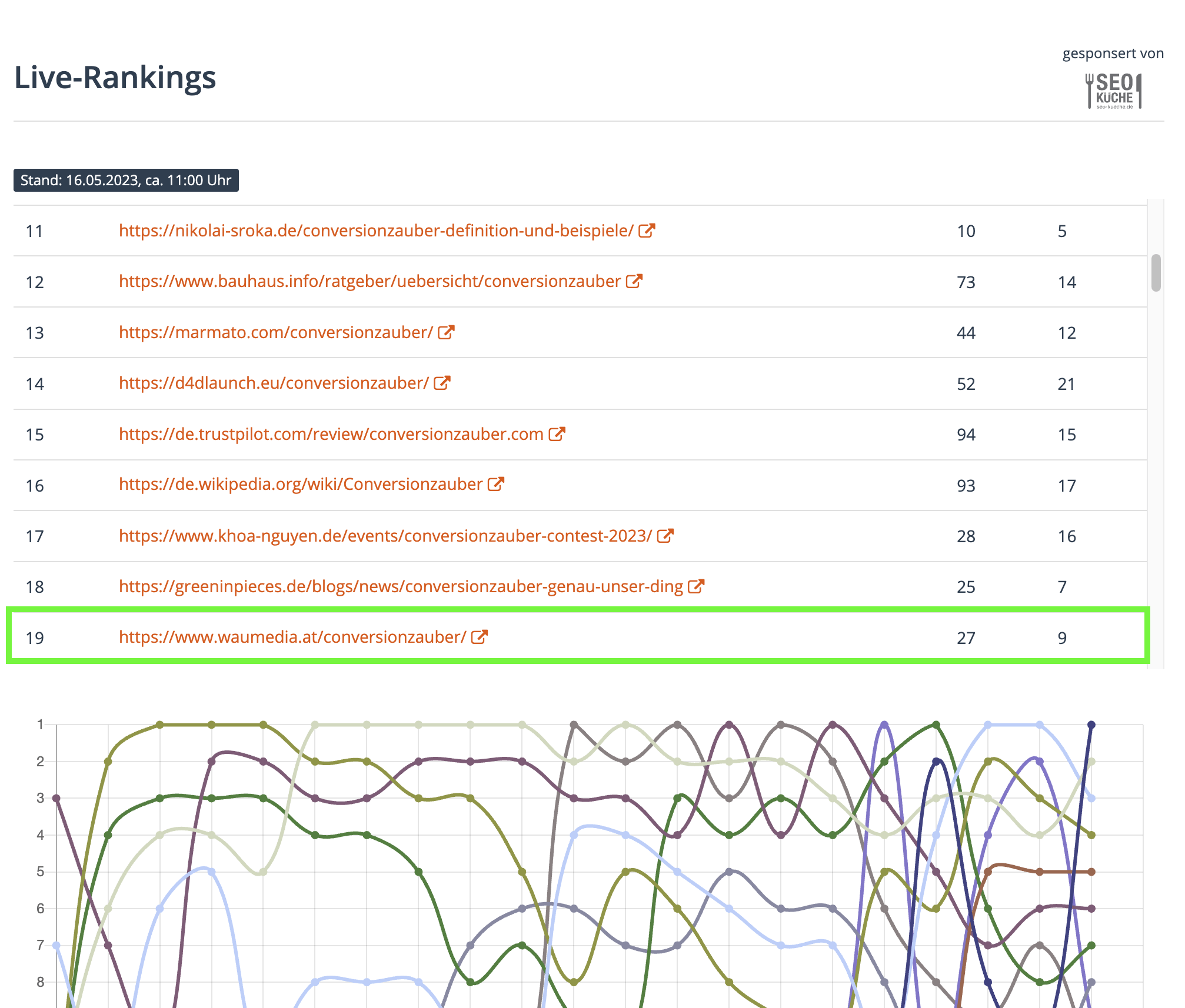Click the 'gesponsert von' label
The width and height of the screenshot is (1185, 1008).
coord(1113,54)
